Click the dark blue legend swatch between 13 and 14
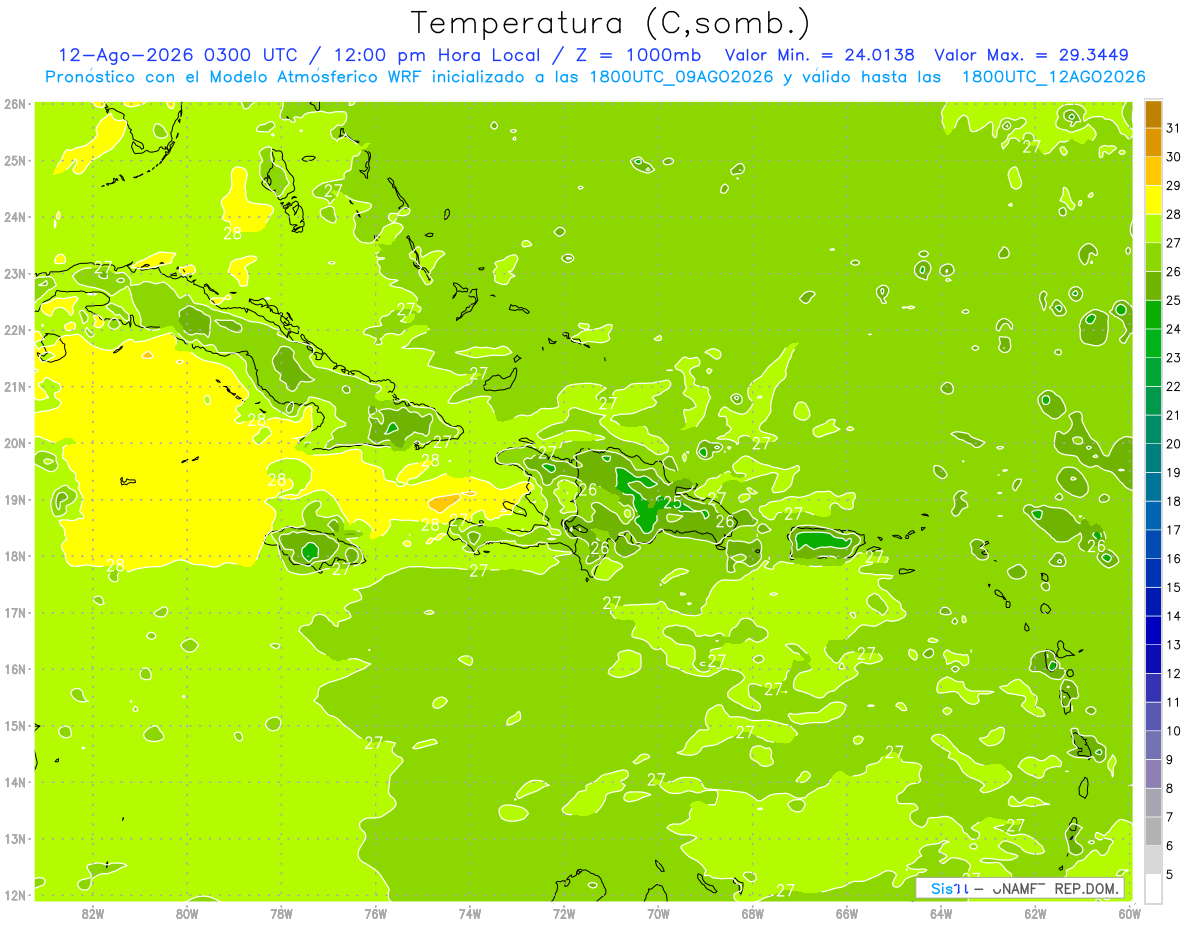 (1153, 630)
